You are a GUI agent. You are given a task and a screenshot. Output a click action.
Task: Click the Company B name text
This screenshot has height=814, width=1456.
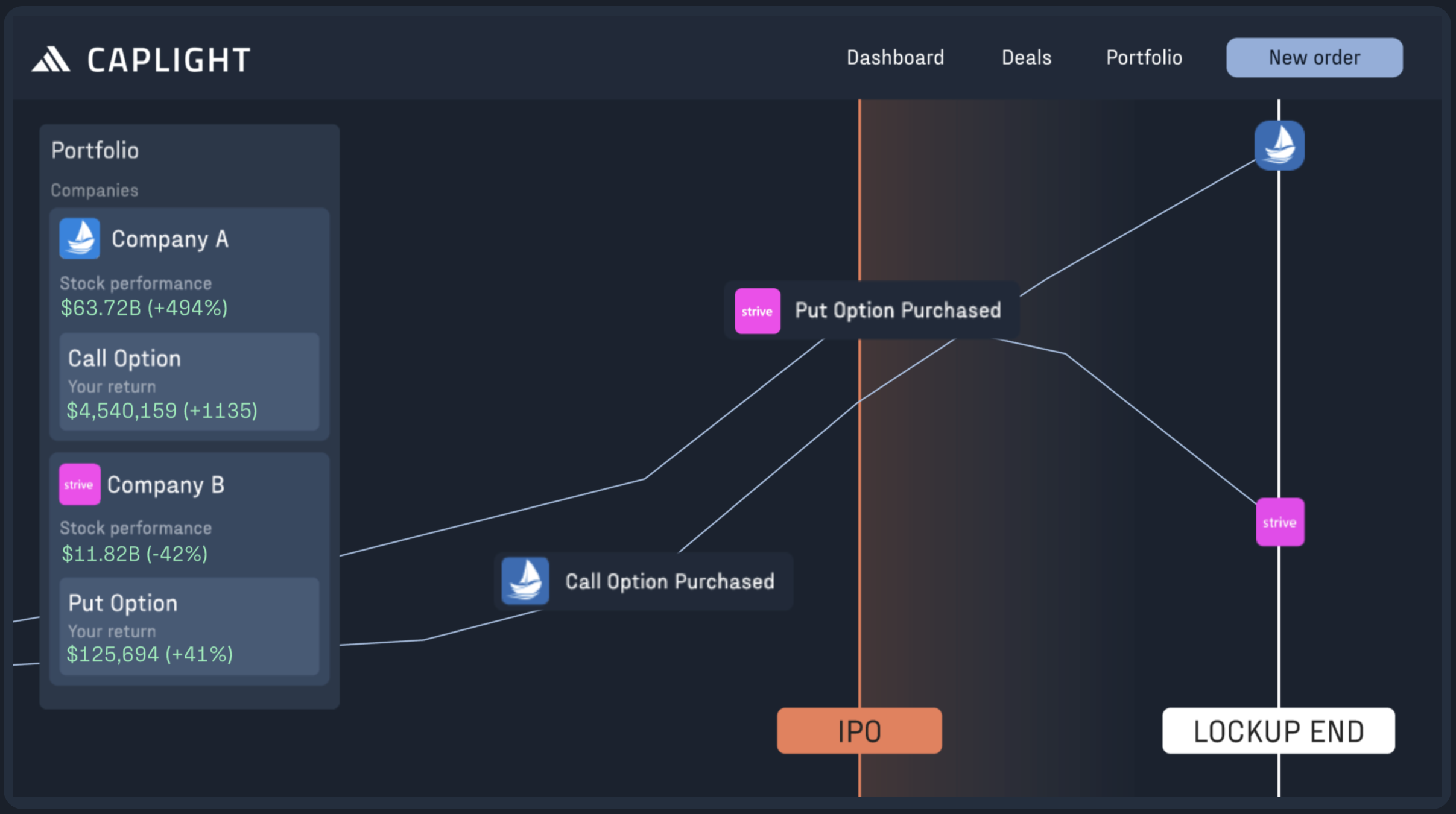(166, 485)
